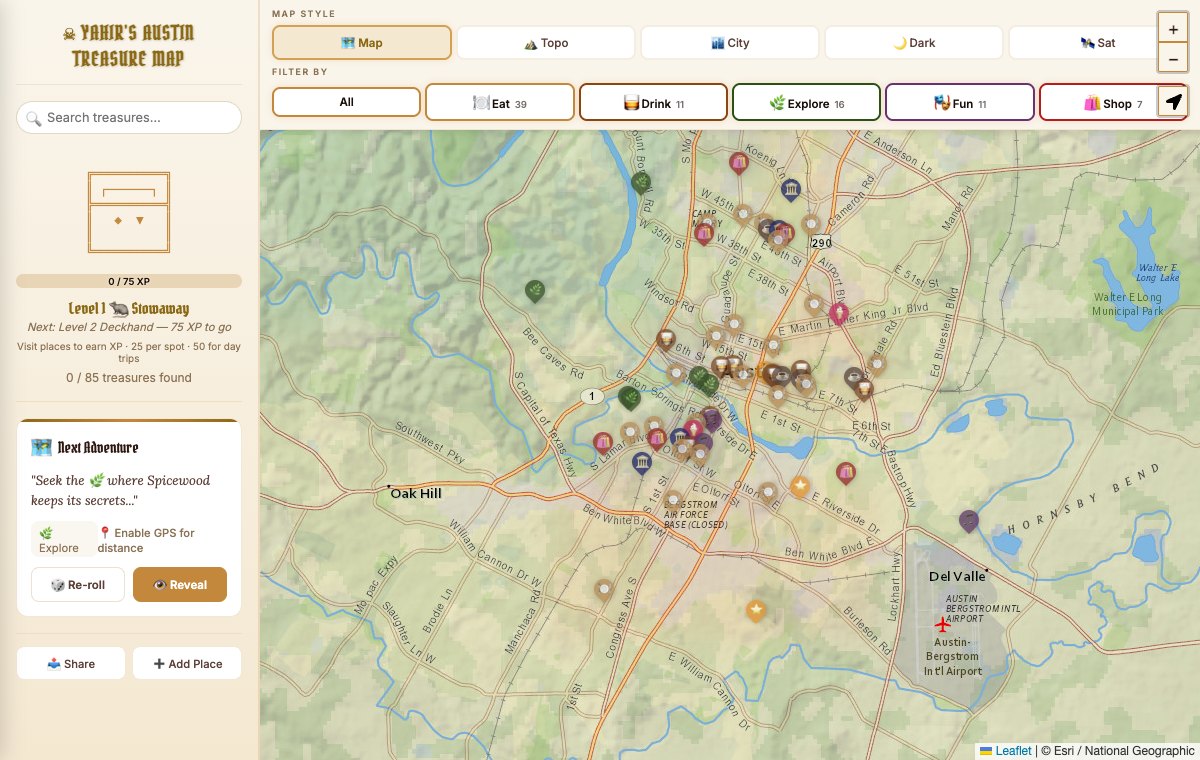Toggle the Explore filter
The height and width of the screenshot is (760, 1200).
(x=806, y=102)
